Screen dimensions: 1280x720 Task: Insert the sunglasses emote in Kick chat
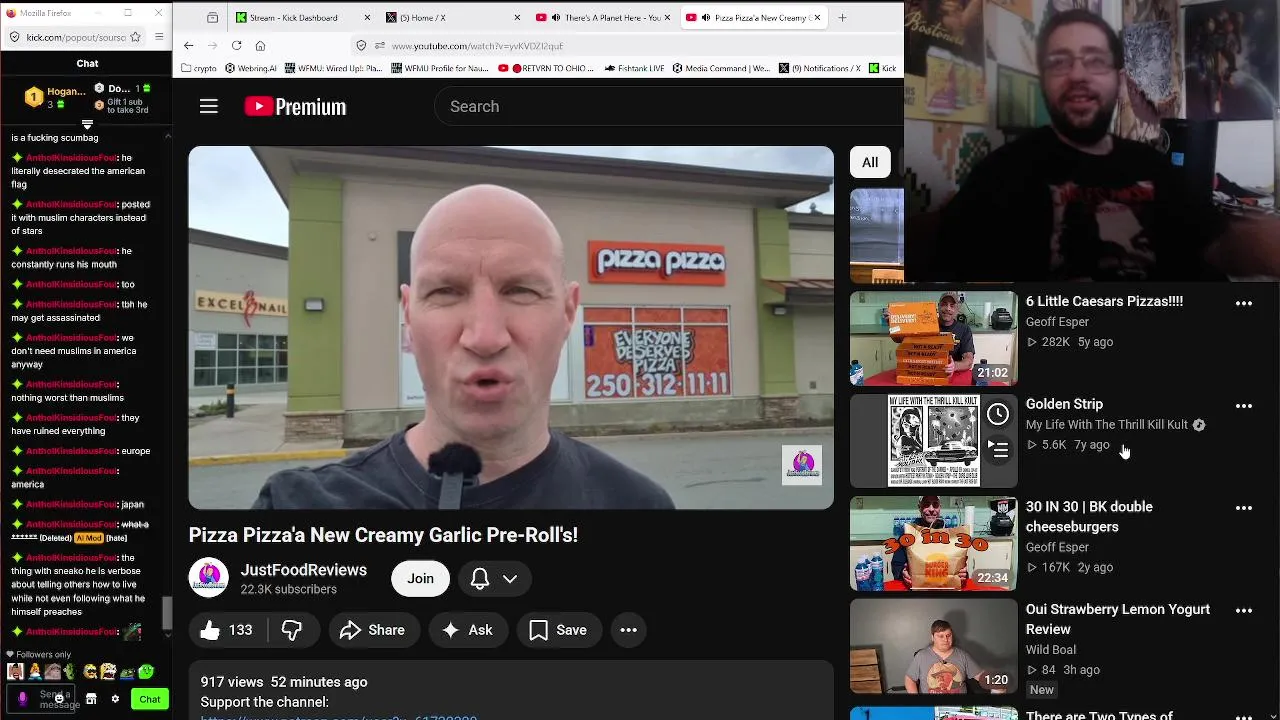coord(91,672)
